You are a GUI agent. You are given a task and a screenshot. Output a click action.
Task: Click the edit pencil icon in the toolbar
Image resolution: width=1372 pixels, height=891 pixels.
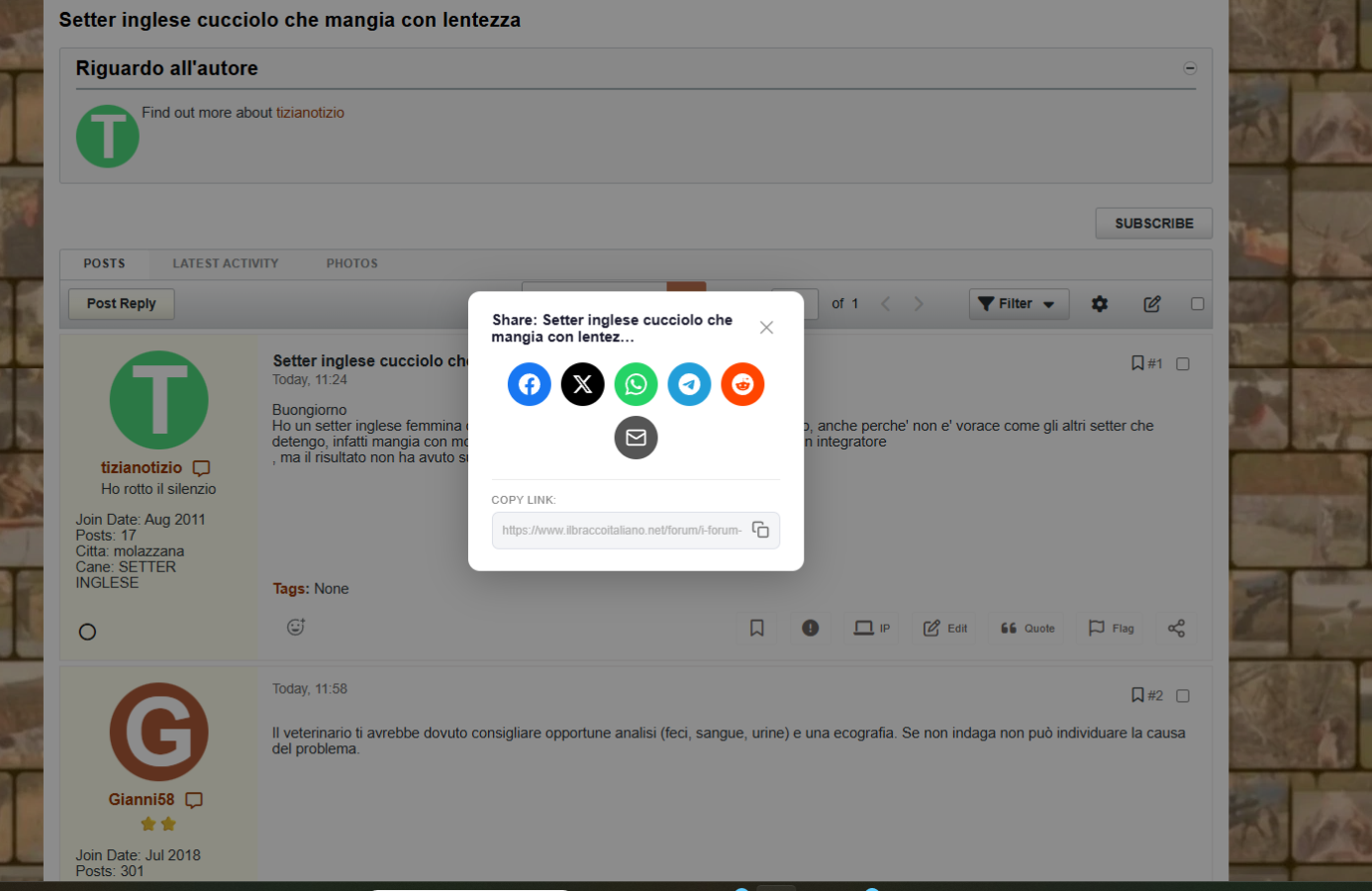1152,304
